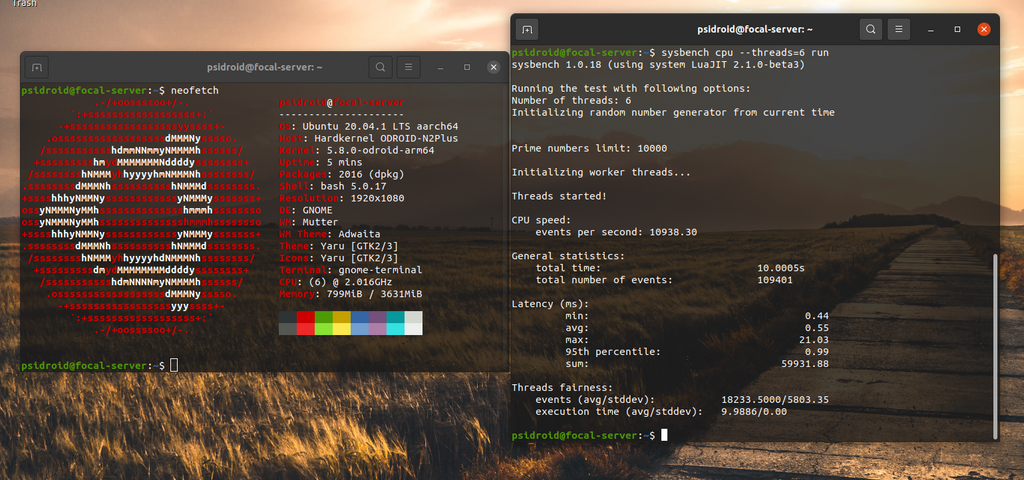The image size is (1024, 480).
Task: Maximize the neofetch terminal window
Action: pos(466,68)
